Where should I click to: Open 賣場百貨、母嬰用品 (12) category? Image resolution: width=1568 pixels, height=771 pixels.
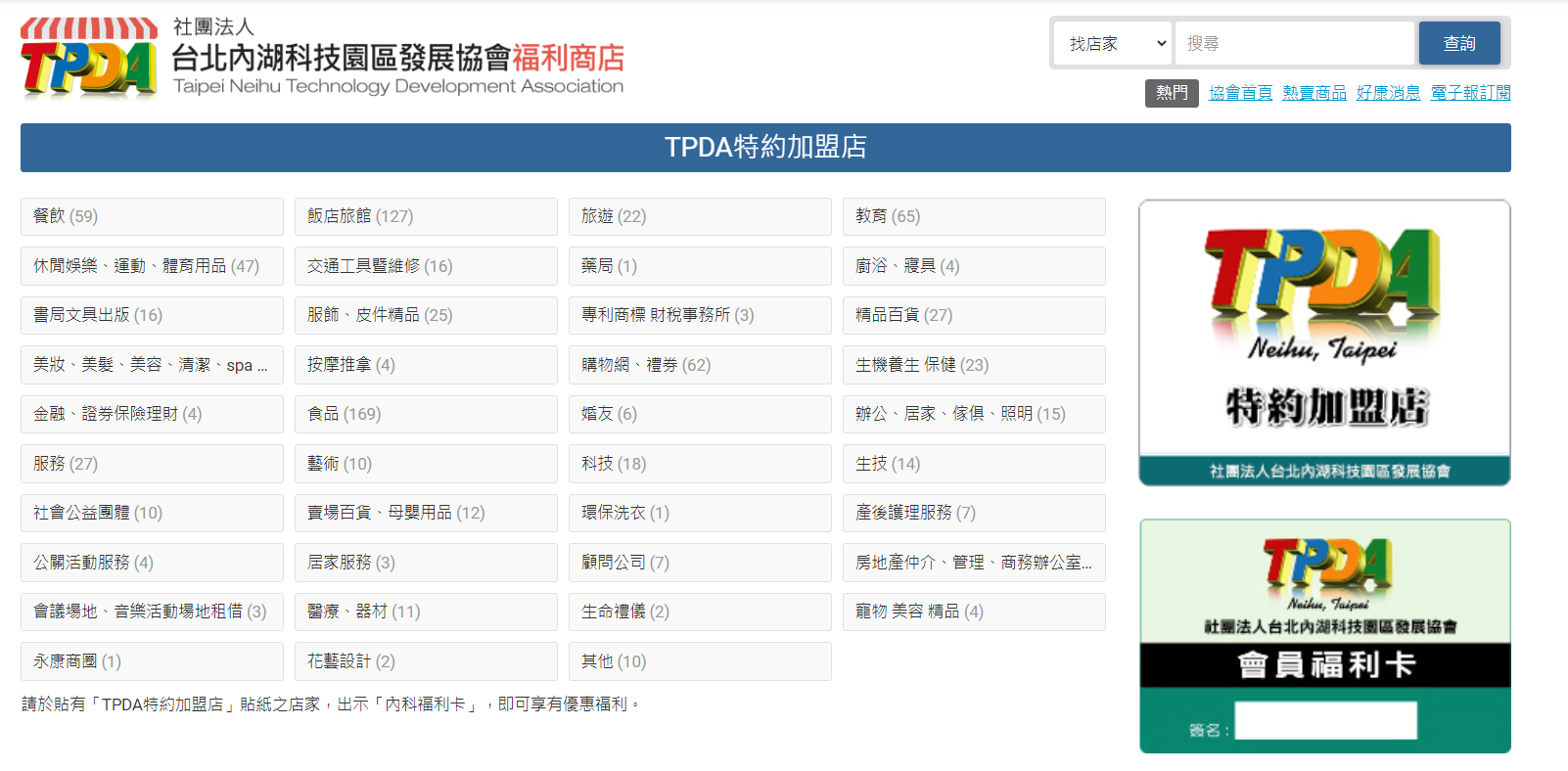[x=426, y=513]
